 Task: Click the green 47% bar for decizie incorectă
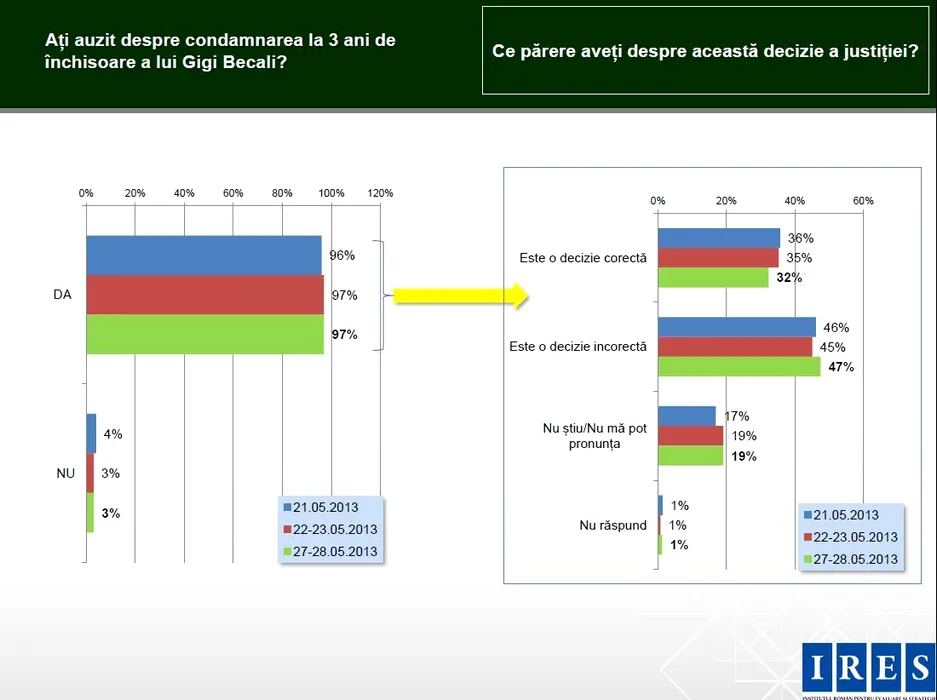point(738,367)
